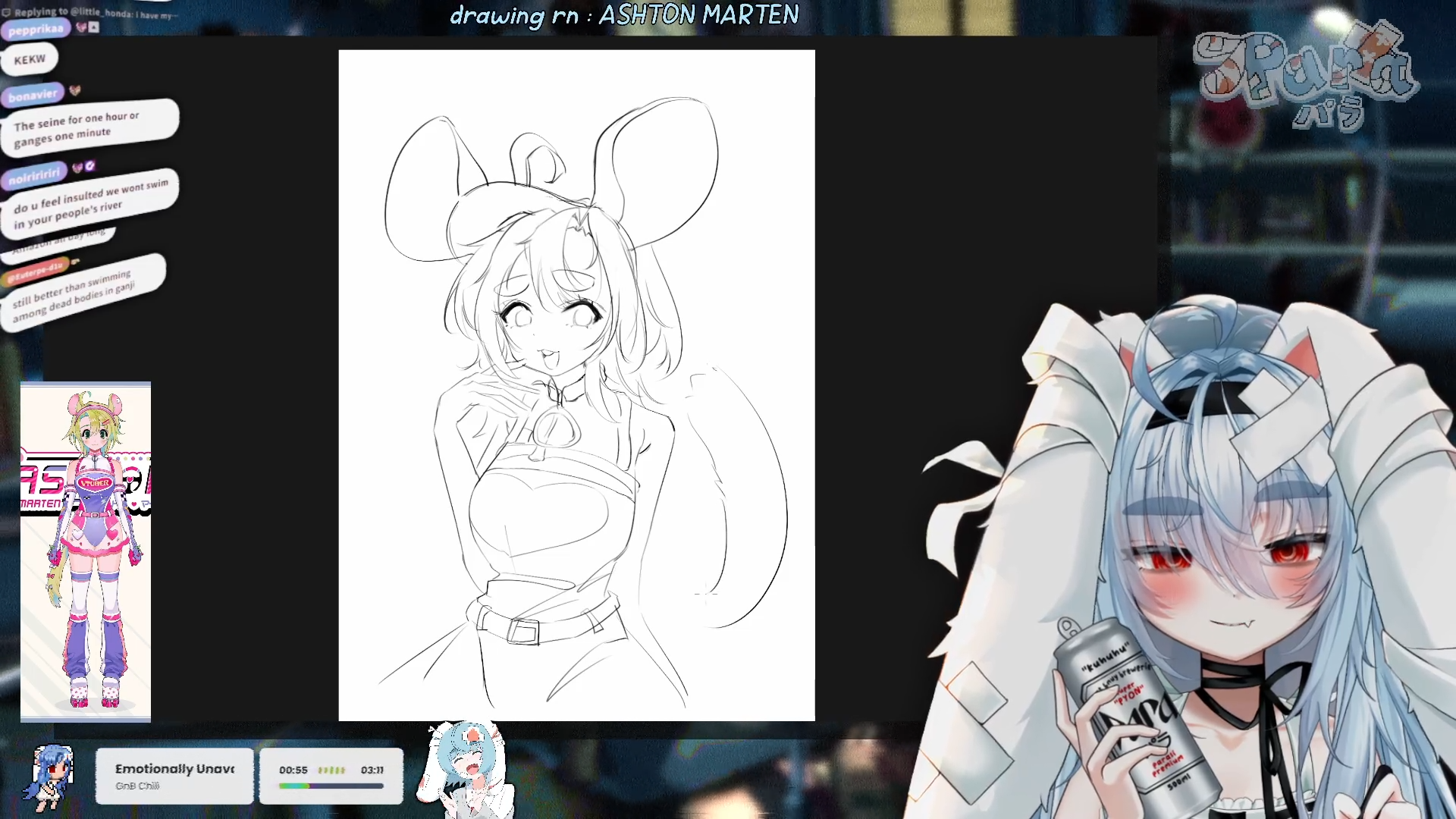Click the Euterpe-d1u username tag
1456x819 pixels.
click(36, 270)
